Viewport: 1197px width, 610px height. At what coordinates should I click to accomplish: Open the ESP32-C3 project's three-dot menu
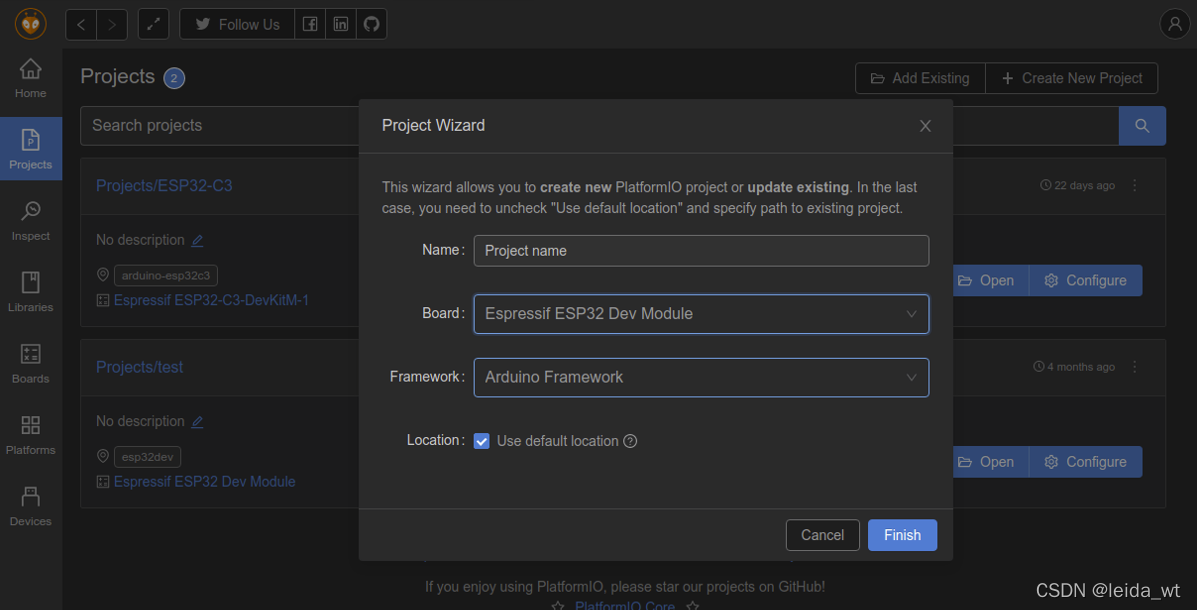1134,186
